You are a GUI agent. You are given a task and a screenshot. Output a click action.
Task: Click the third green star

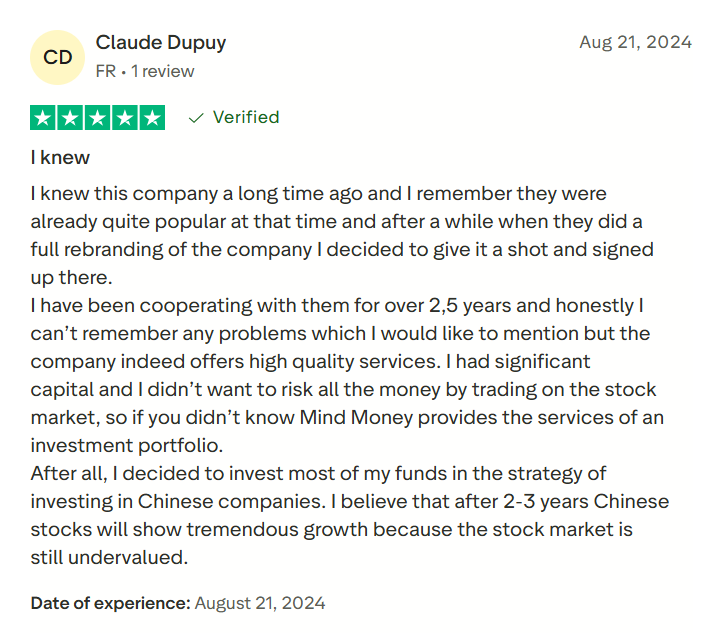[x=98, y=118]
